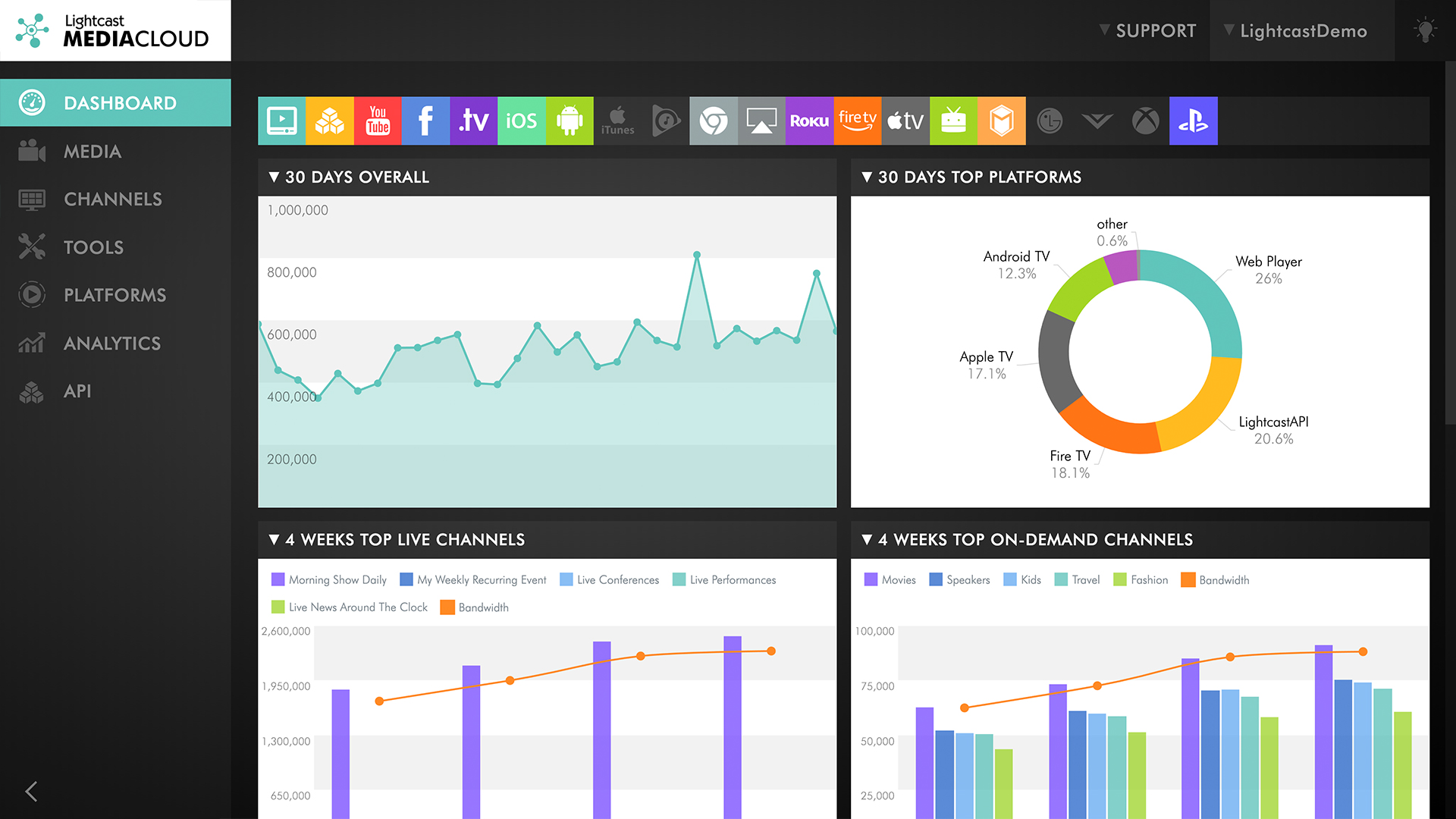Click the Fire TV platform icon
This screenshot has height=819, width=1456.
857,121
